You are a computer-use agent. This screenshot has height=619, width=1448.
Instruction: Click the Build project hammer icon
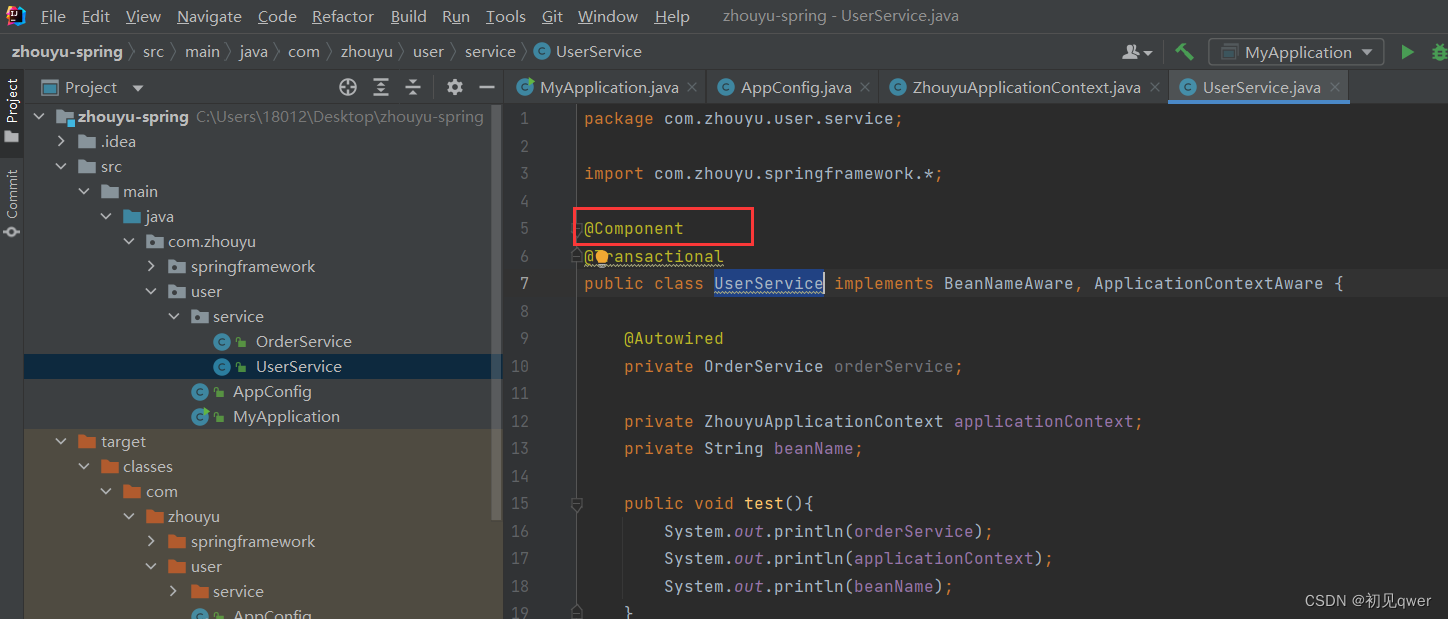click(1184, 52)
